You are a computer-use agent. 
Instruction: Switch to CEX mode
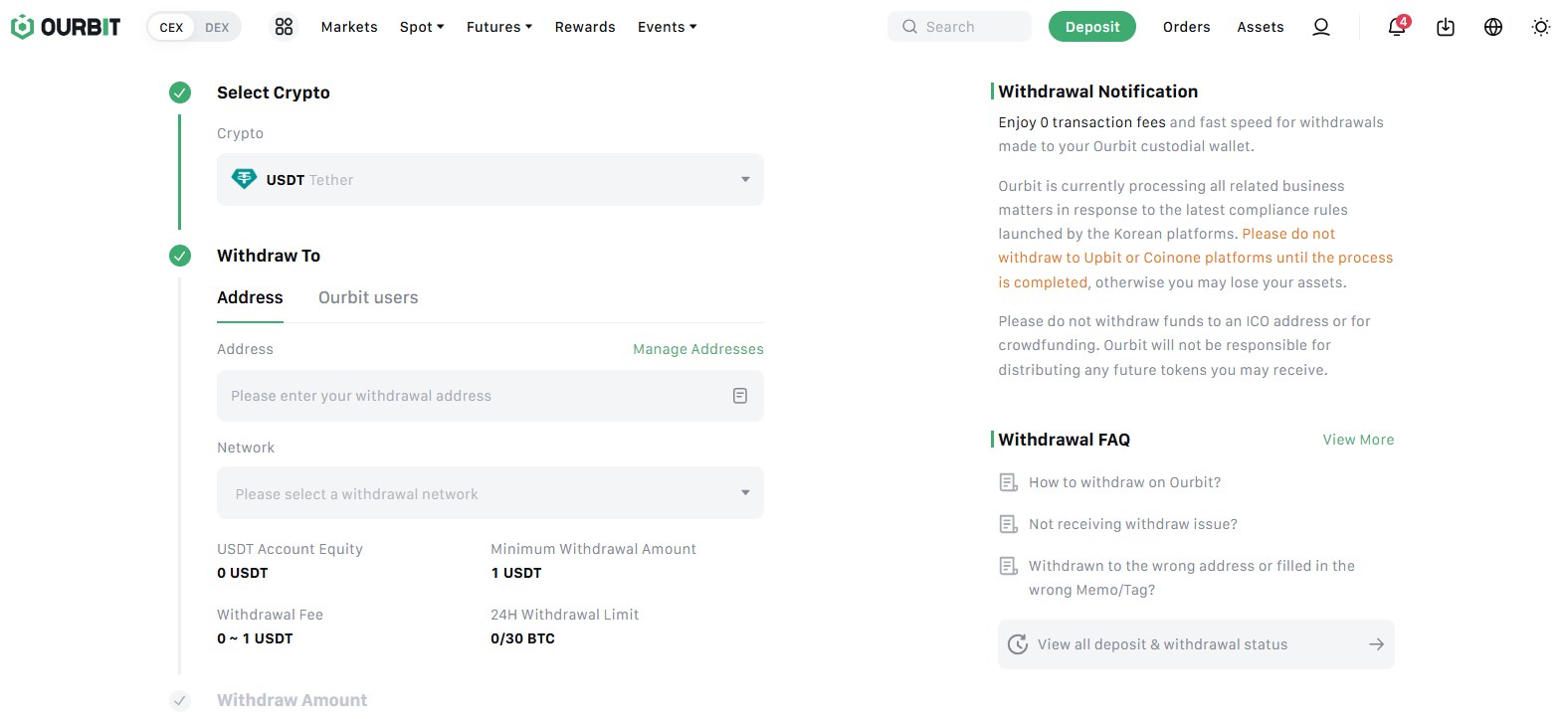point(171,27)
